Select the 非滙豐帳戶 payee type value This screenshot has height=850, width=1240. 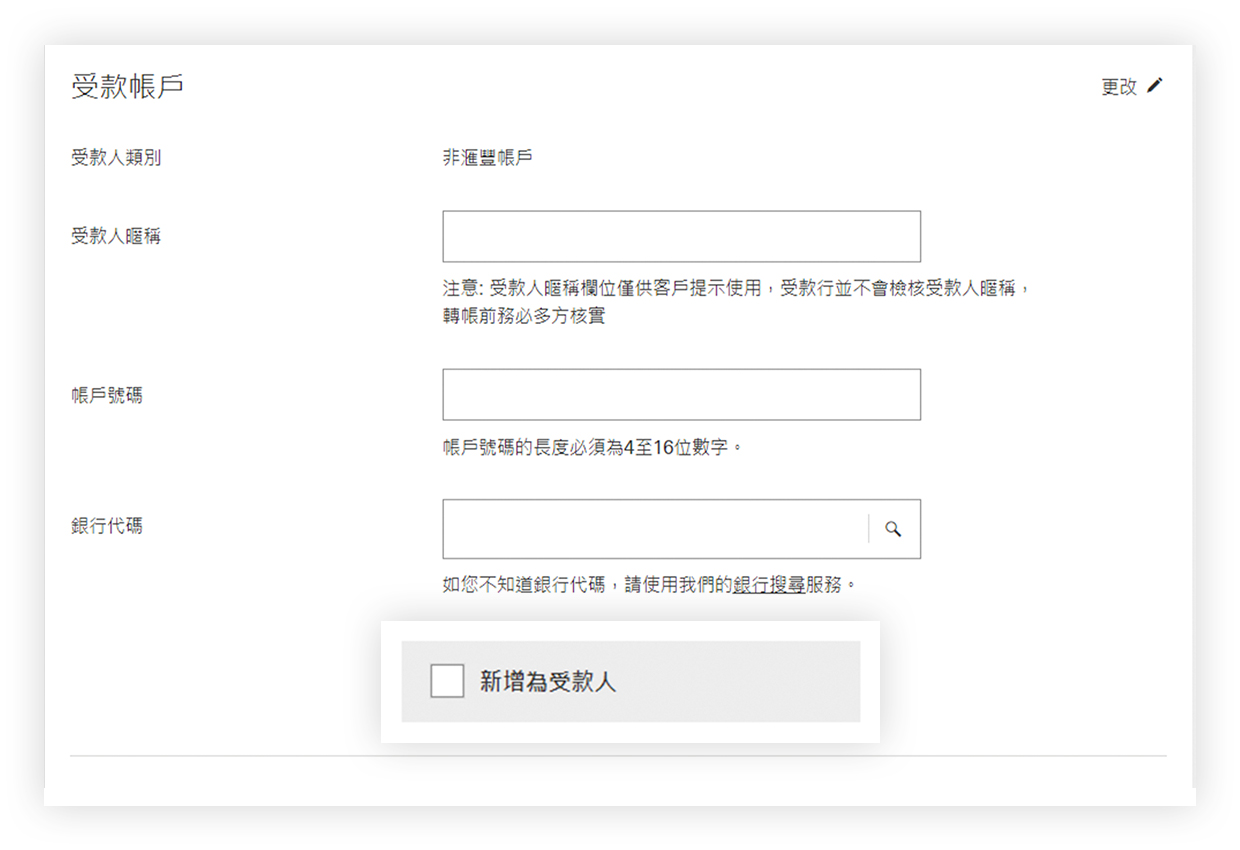pyautogui.click(x=487, y=157)
